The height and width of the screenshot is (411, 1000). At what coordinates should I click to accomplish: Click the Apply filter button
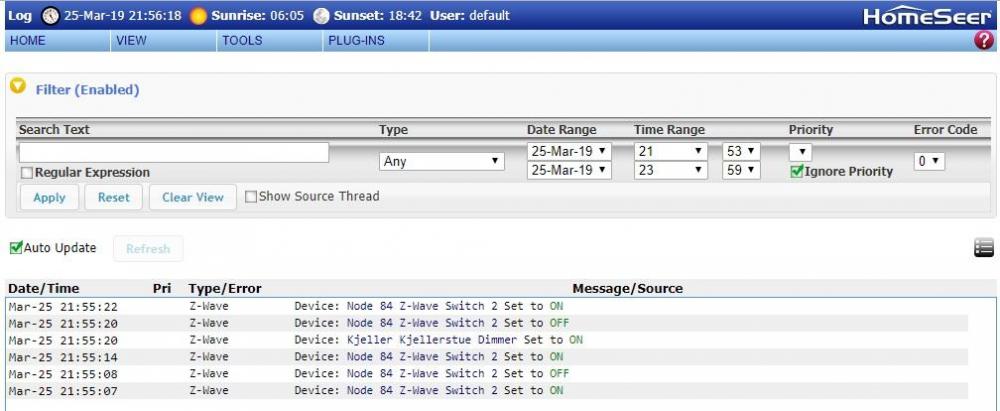49,197
